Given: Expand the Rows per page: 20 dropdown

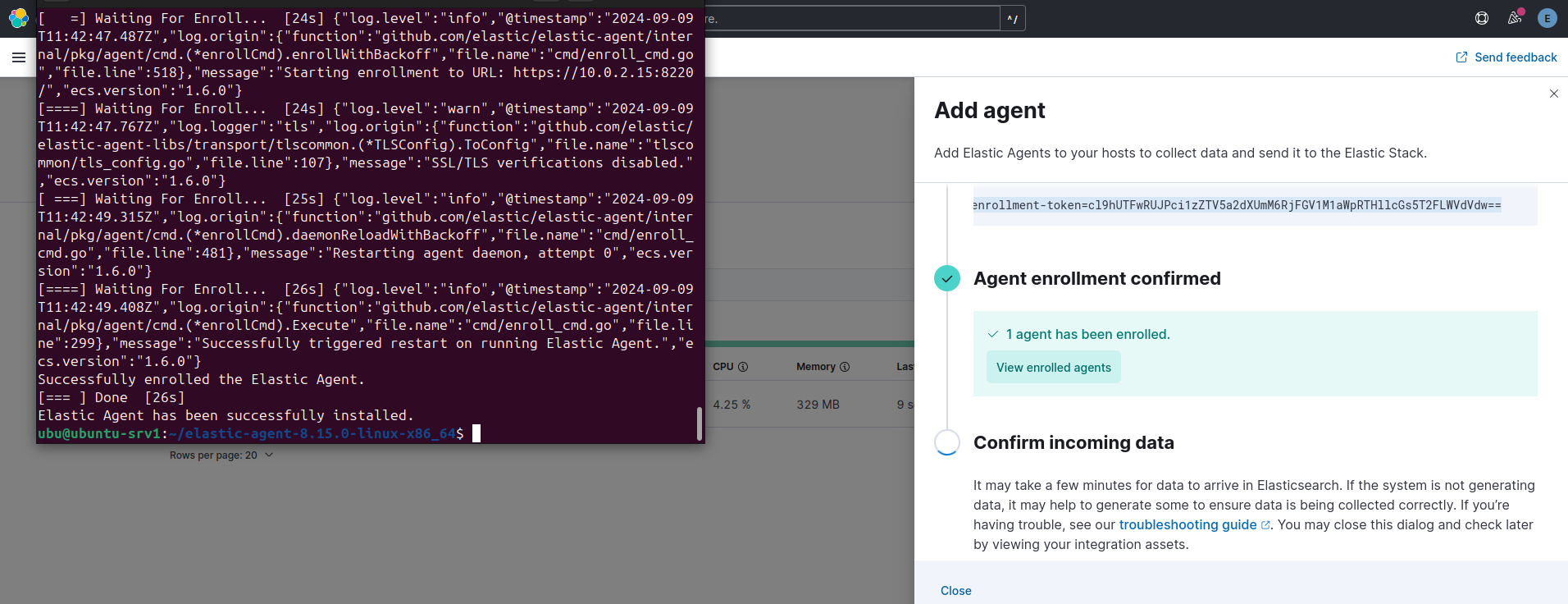Looking at the screenshot, I should (x=221, y=455).
